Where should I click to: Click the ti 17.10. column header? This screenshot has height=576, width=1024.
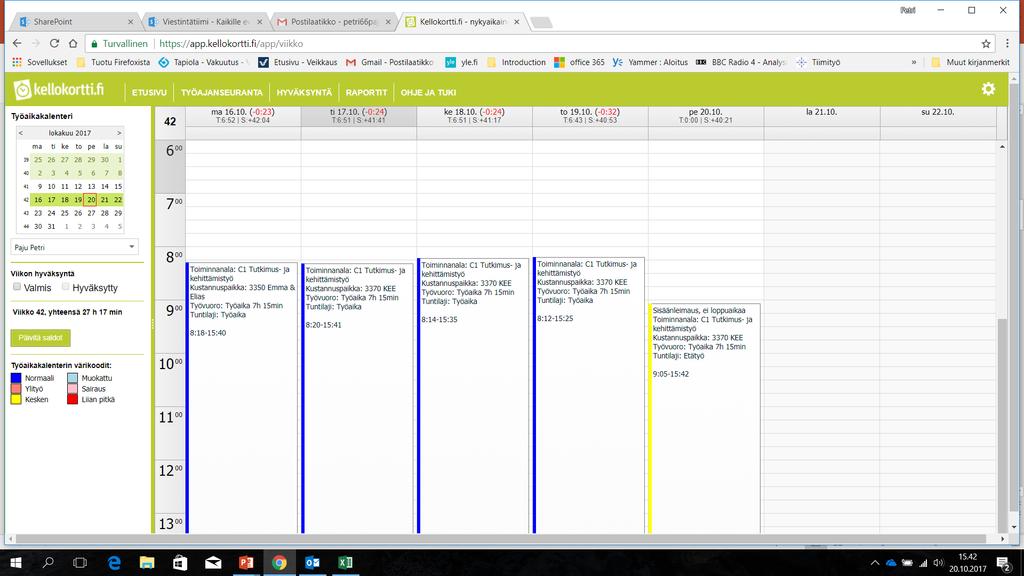(x=359, y=116)
